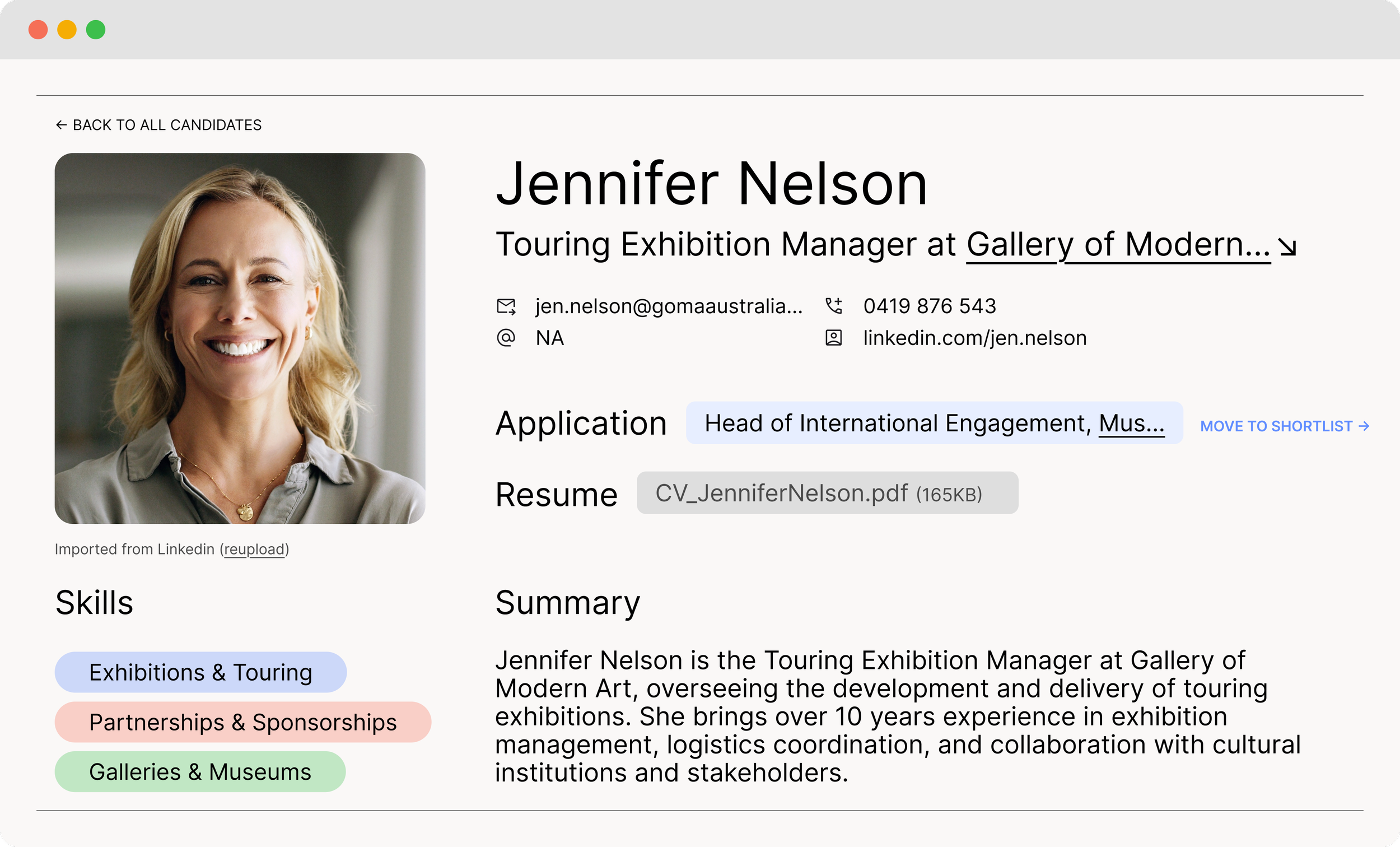Screen dimensions: 1400x847
Task: Open the Head of International Engagement application tag
Action: 934,423
